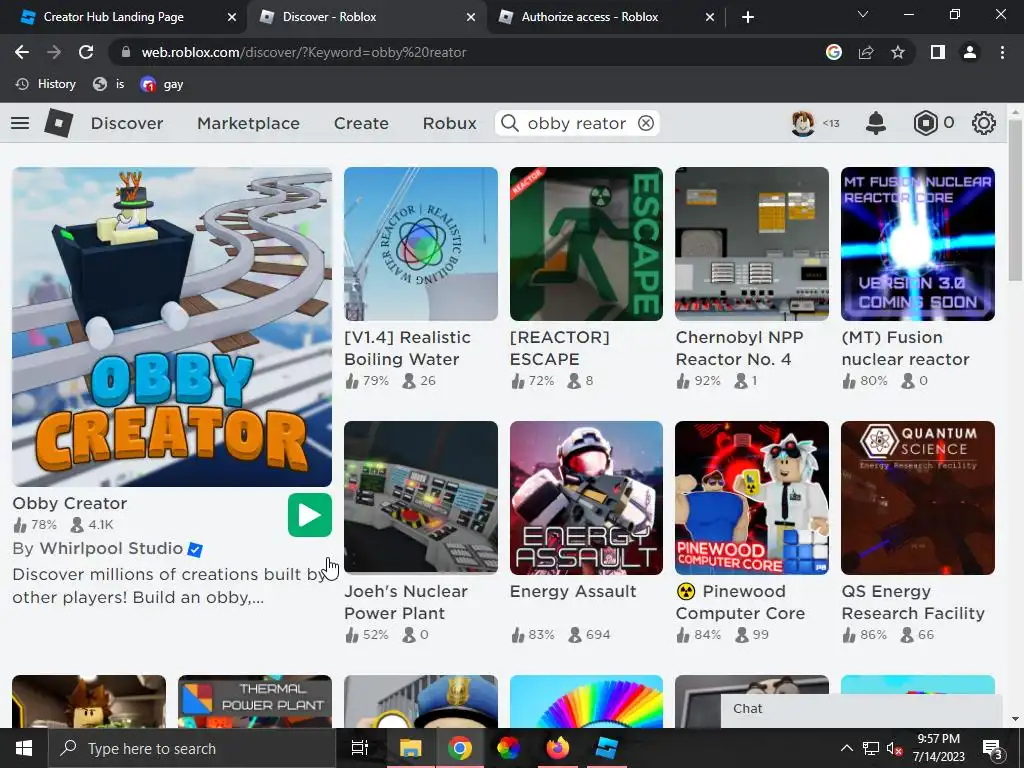Visit Whirlpool Studio creator page

111,548
